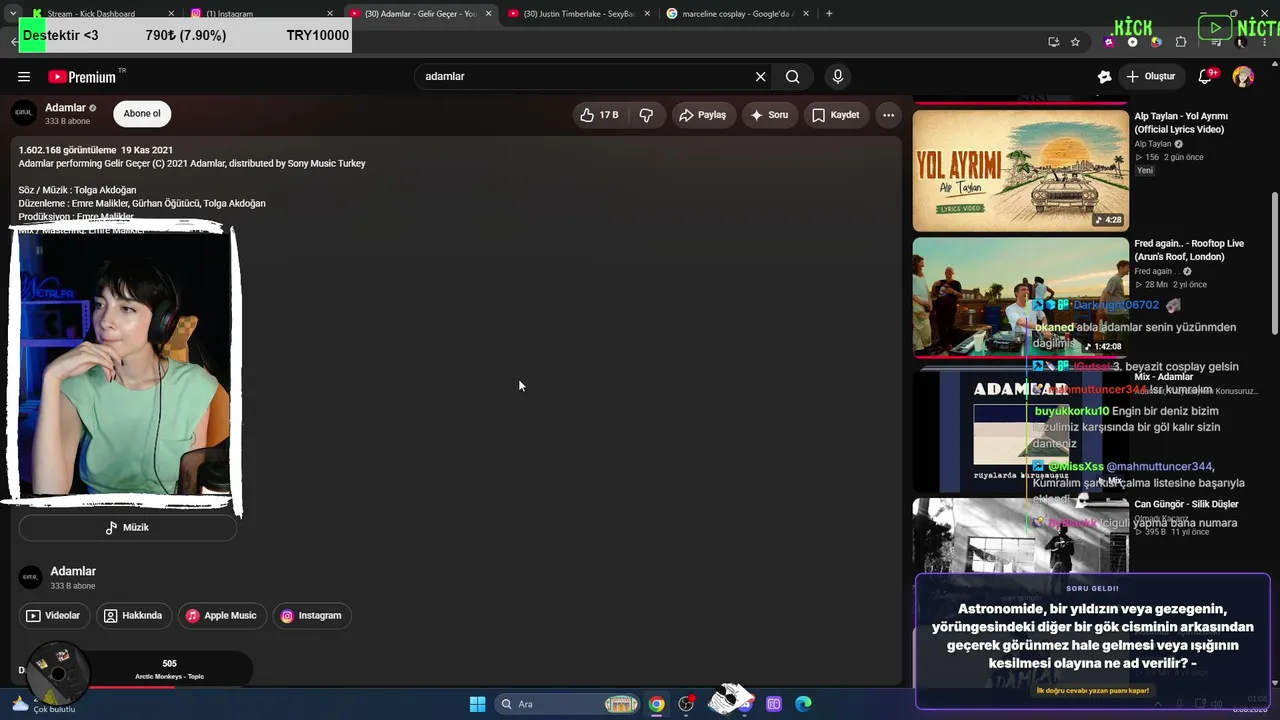1280x720 pixels.
Task: Play the Alp Taylan - Yol Ayrımı thumbnail
Action: coord(1020,170)
